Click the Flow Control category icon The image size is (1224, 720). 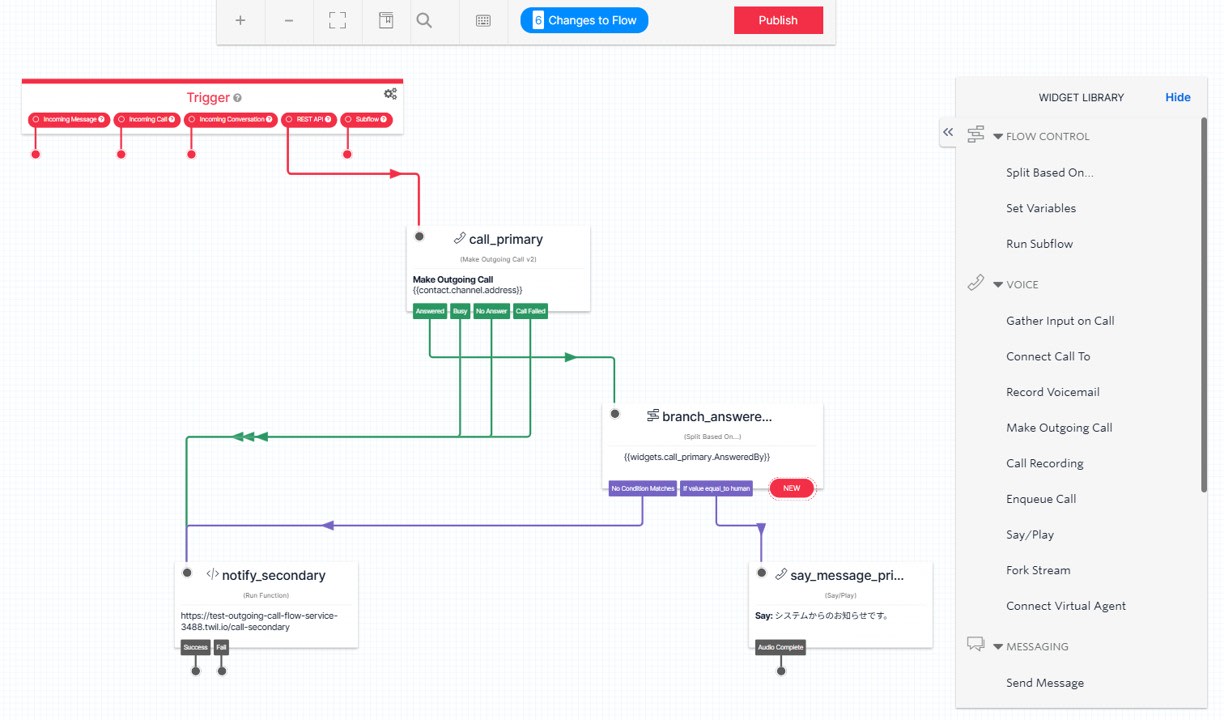click(976, 135)
